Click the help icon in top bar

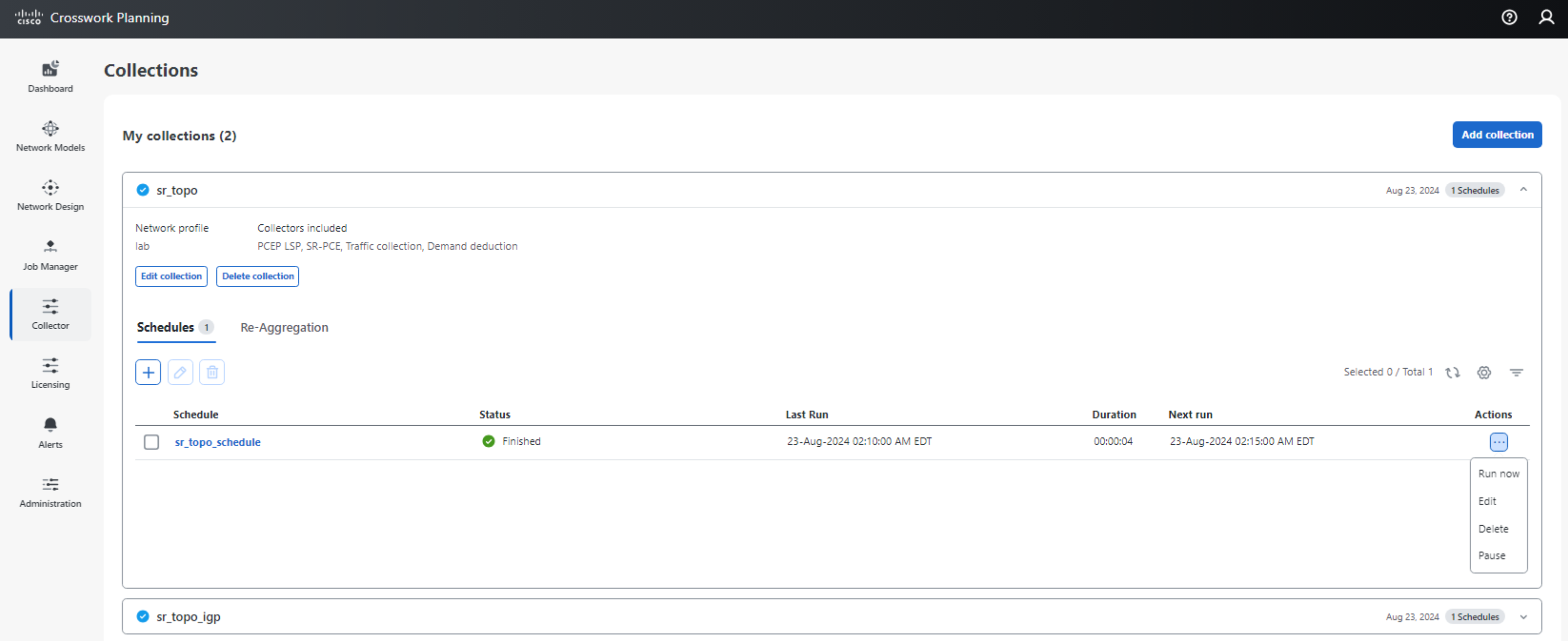click(1511, 18)
